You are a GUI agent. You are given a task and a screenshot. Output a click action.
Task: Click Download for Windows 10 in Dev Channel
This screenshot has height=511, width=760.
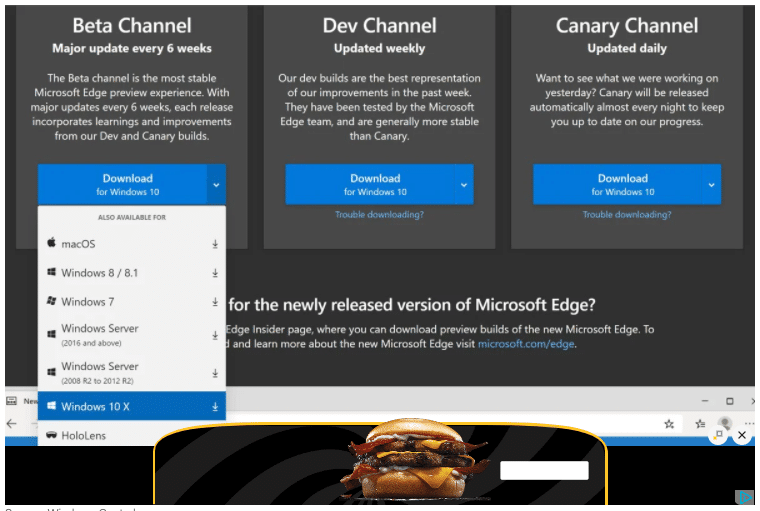click(370, 184)
